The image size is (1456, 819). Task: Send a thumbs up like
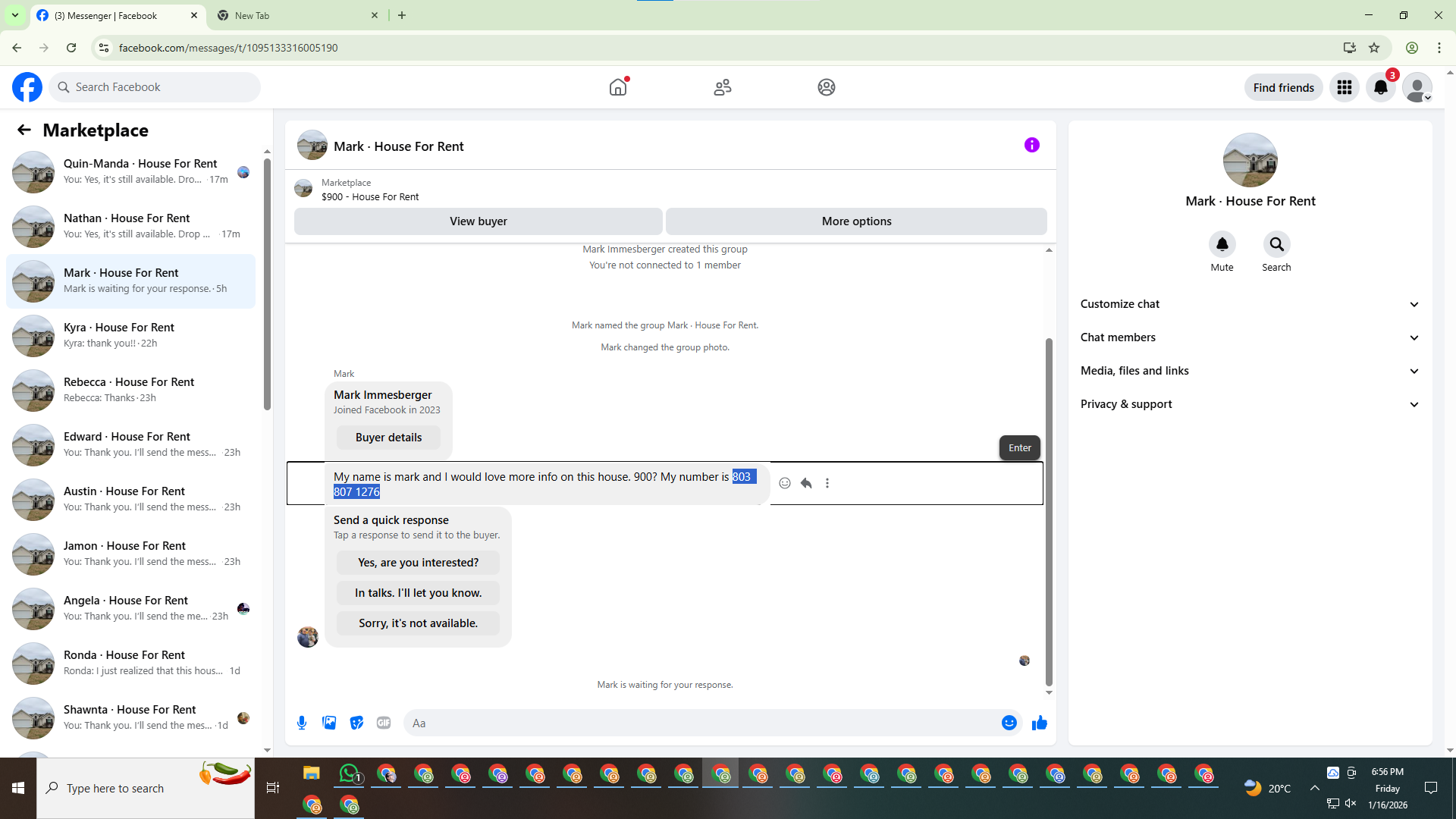click(1039, 723)
